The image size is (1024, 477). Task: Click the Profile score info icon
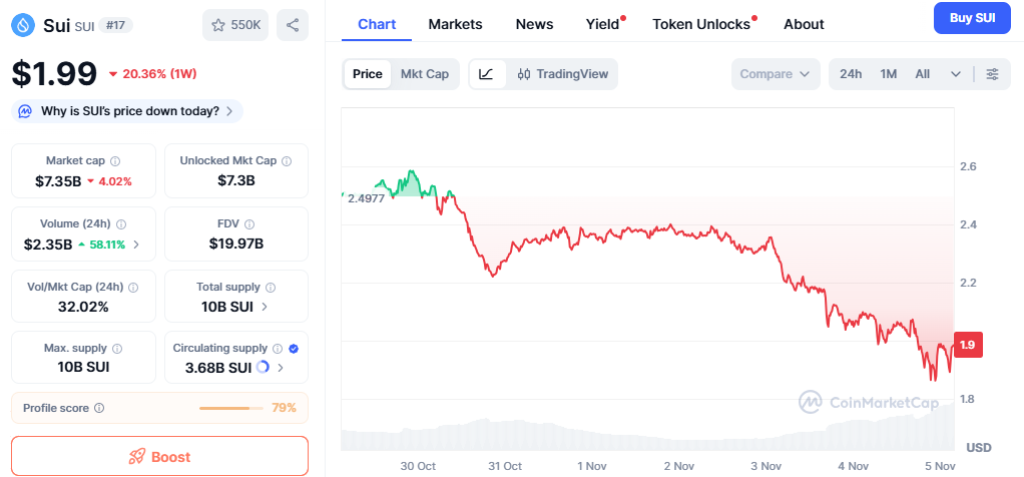click(x=99, y=408)
